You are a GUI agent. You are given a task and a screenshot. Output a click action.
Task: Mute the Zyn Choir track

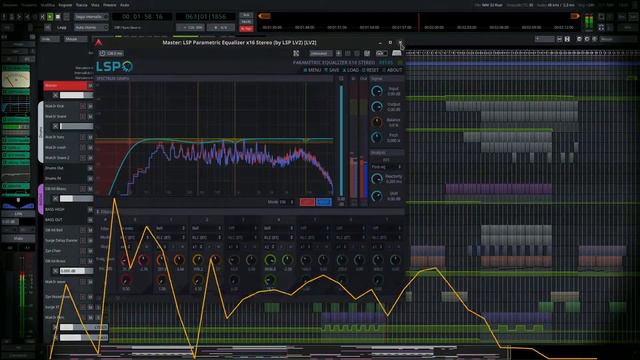click(x=90, y=251)
